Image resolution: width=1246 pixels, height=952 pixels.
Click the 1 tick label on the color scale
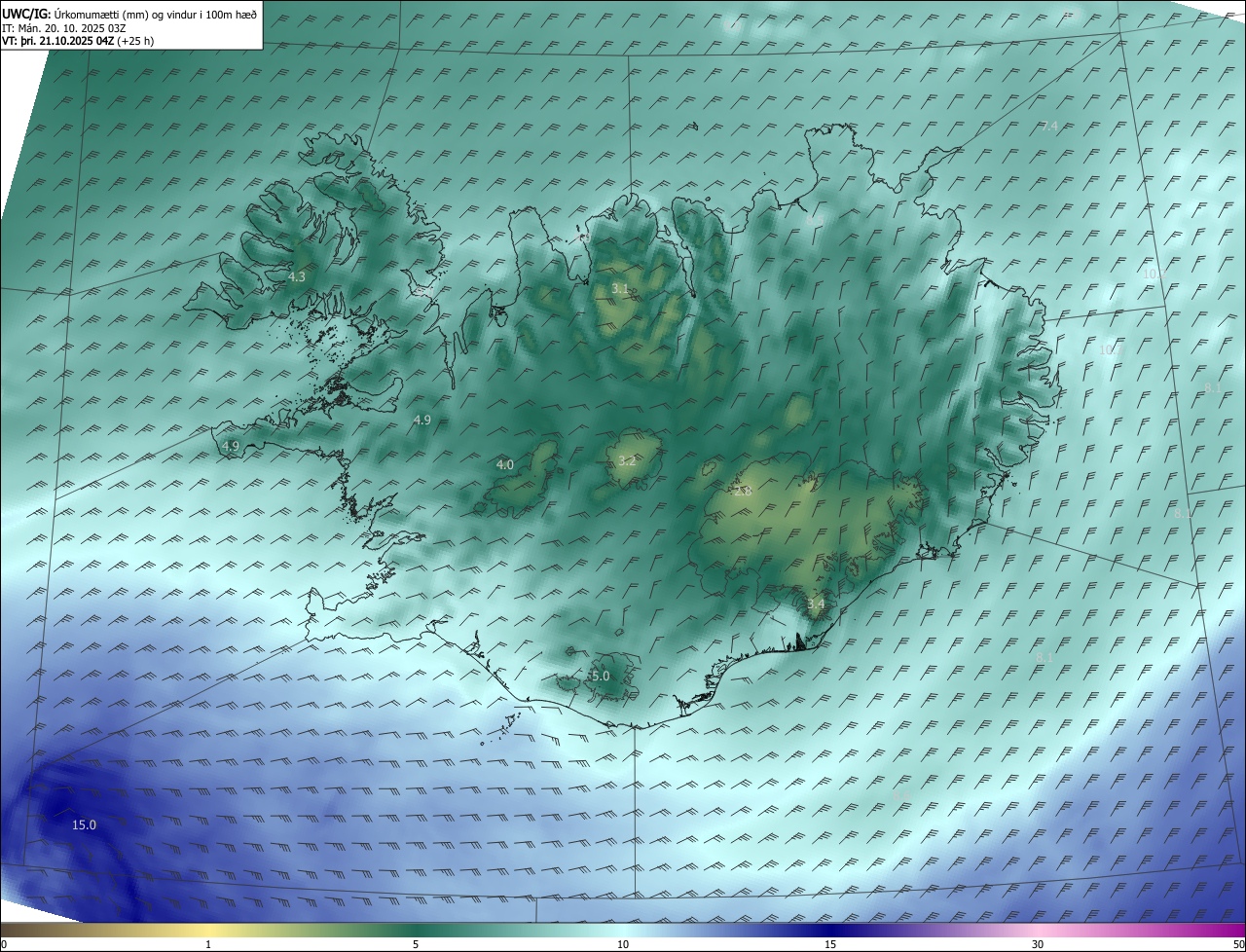coord(208,944)
